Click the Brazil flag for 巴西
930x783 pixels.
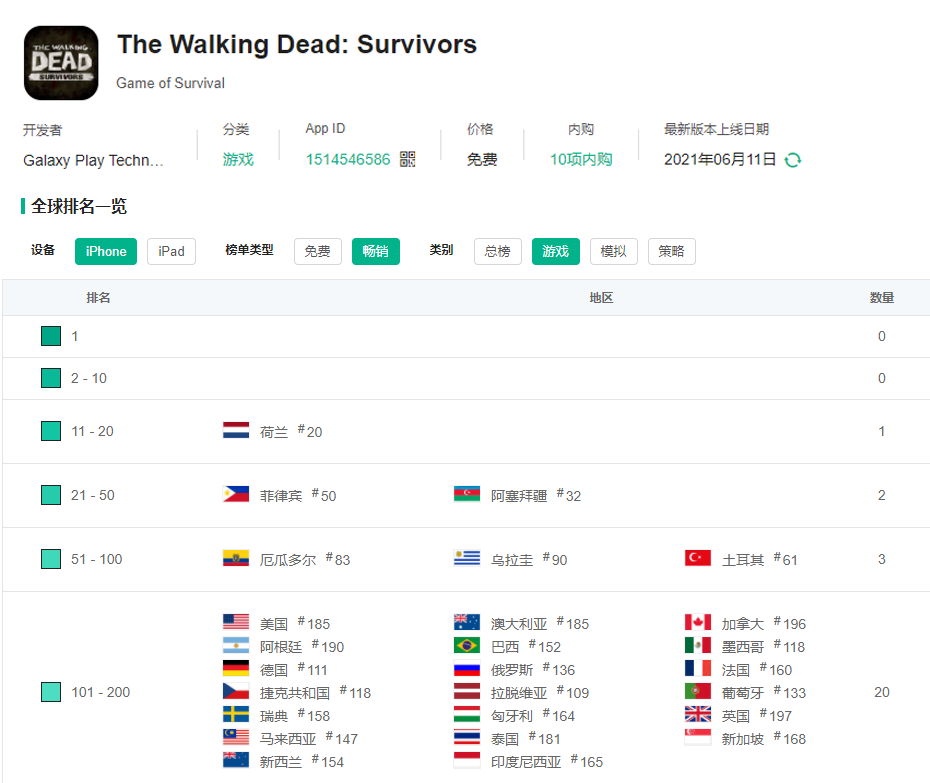point(467,645)
